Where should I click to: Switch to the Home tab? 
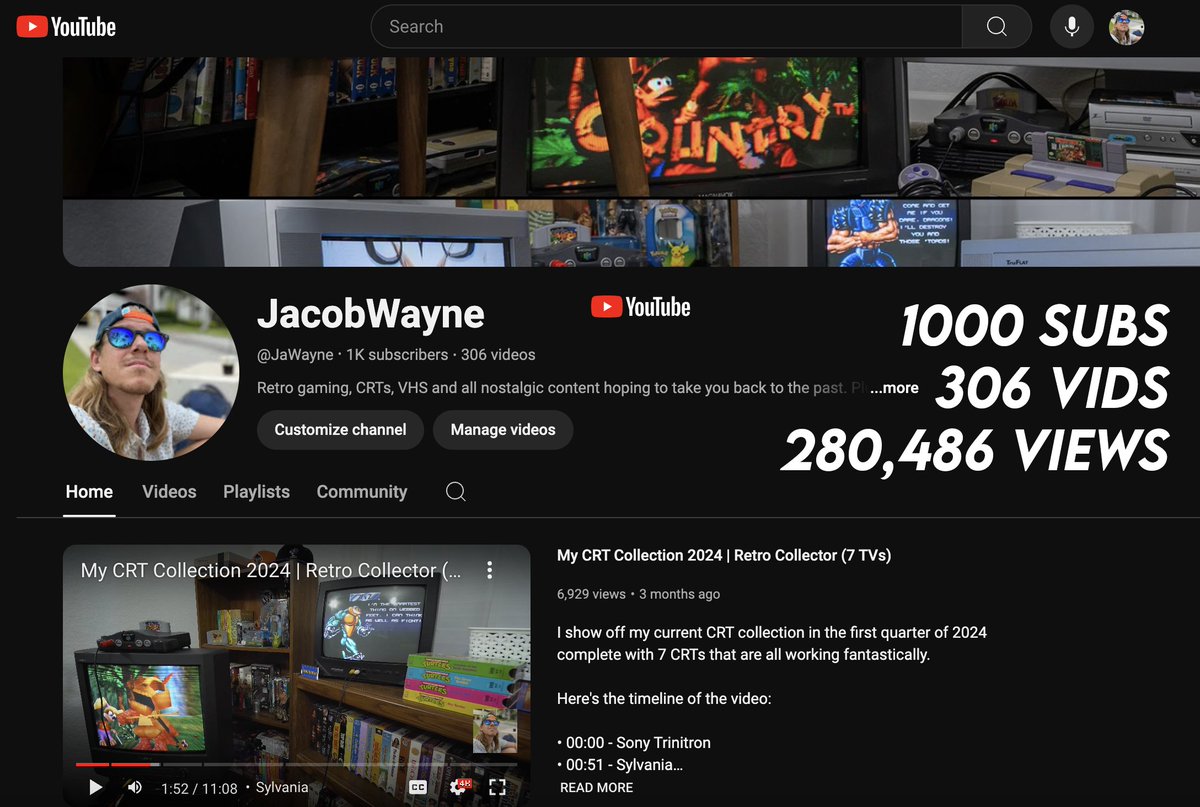pos(89,492)
